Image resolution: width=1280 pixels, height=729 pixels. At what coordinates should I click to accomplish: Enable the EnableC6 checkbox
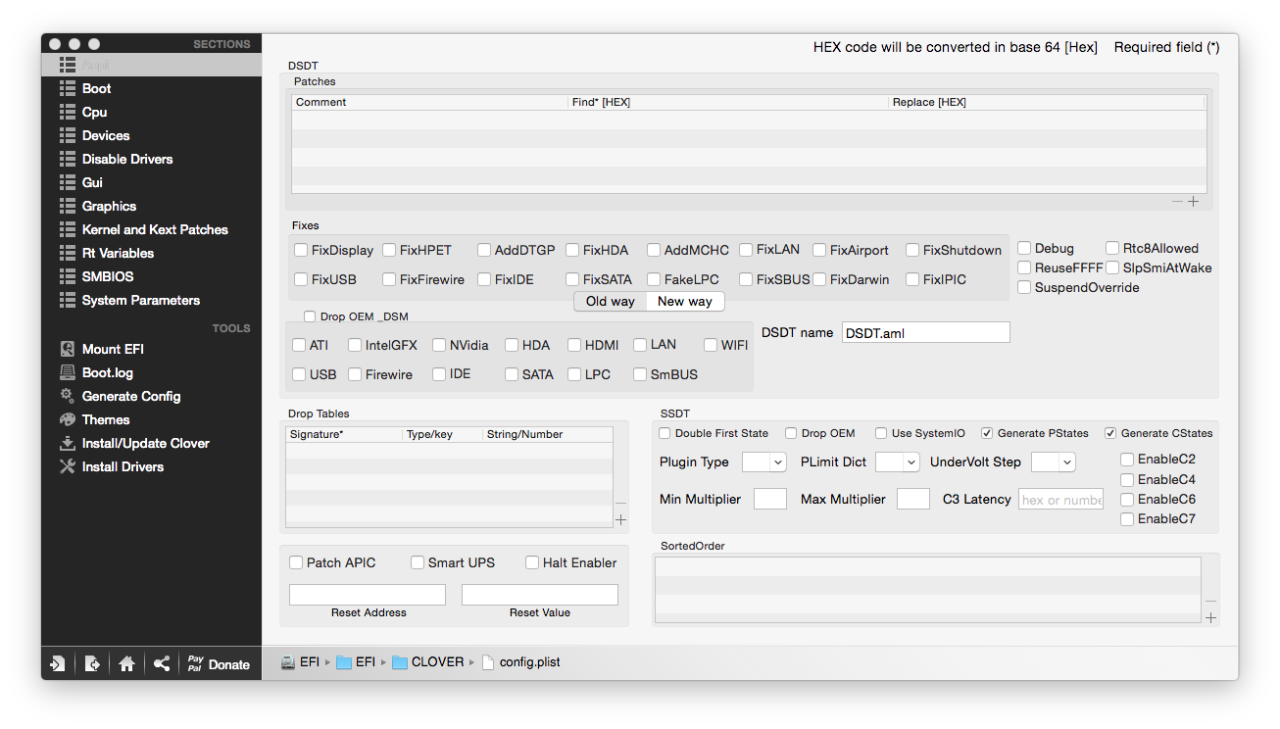[x=1127, y=499]
